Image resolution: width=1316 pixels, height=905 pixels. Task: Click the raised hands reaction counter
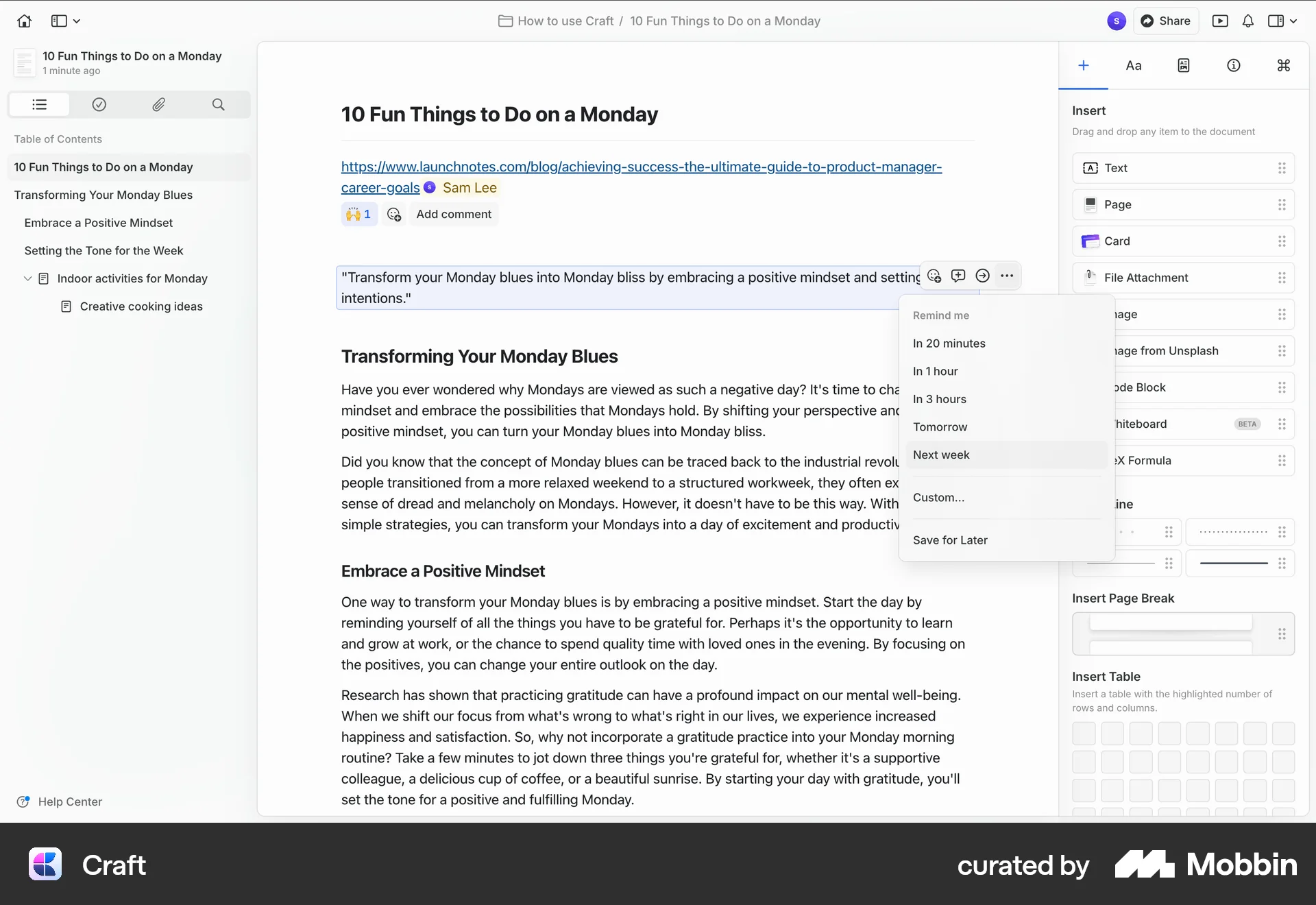[359, 214]
